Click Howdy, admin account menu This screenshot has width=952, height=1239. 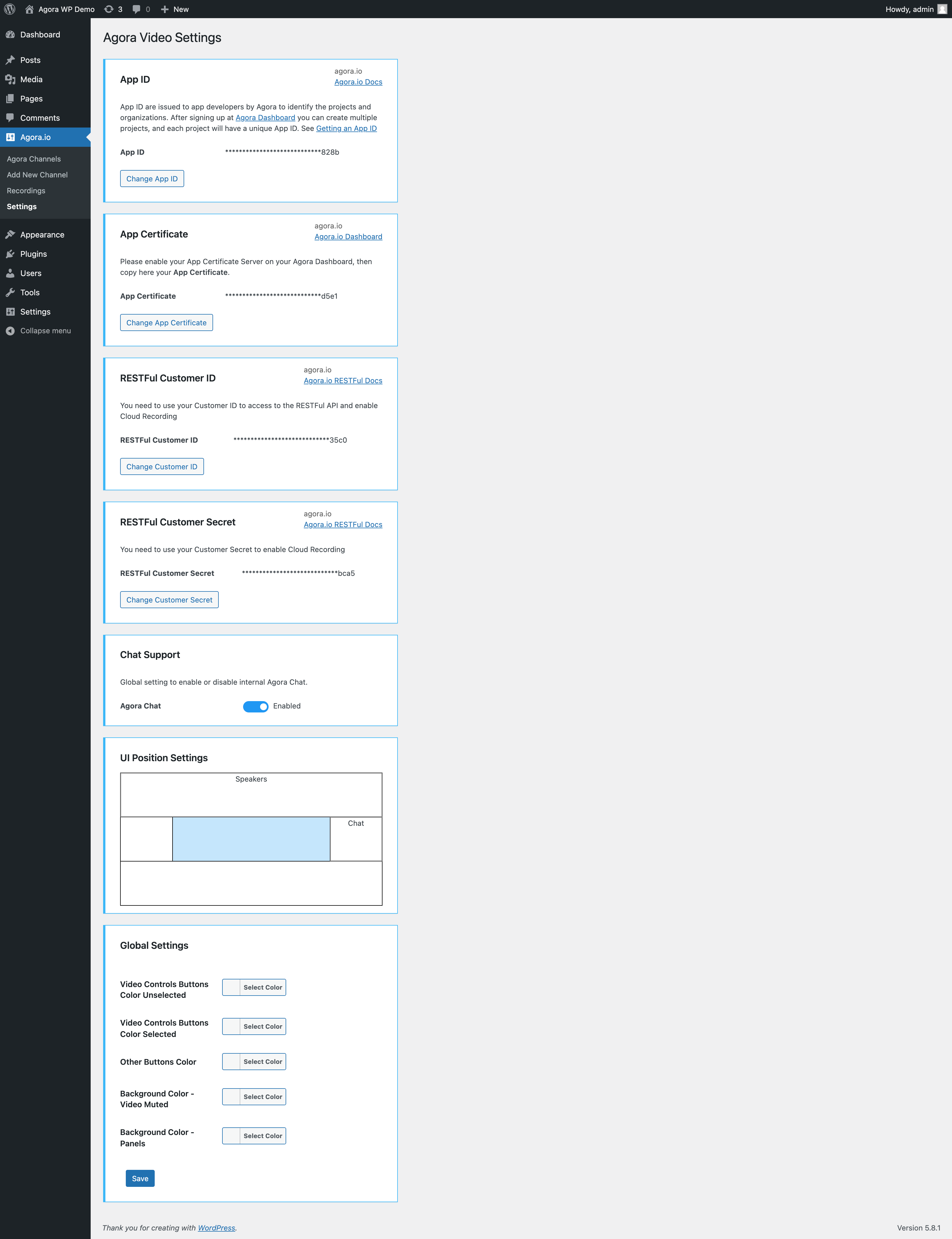click(916, 9)
